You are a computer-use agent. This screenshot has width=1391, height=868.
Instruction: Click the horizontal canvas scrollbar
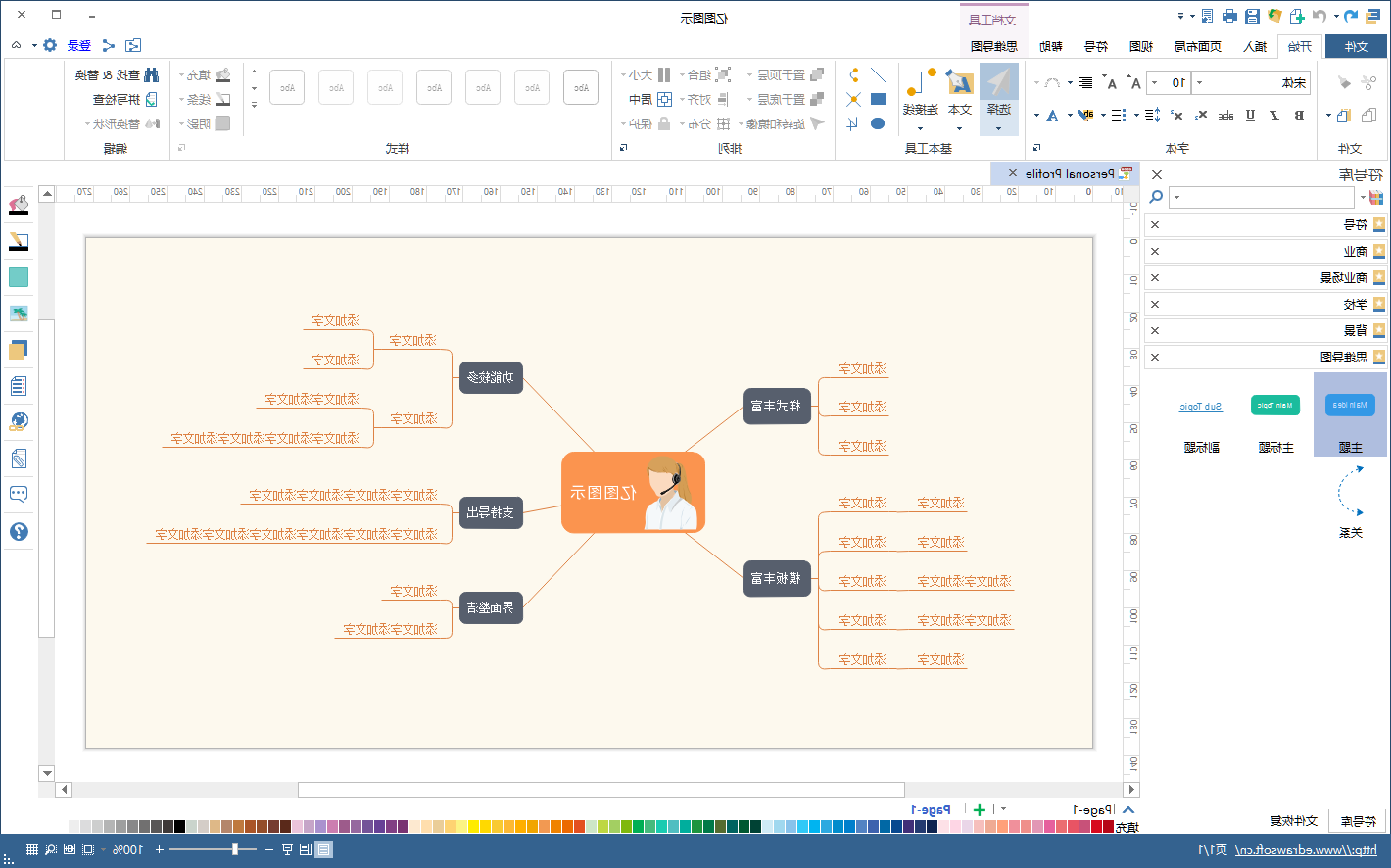pyautogui.click(x=600, y=790)
